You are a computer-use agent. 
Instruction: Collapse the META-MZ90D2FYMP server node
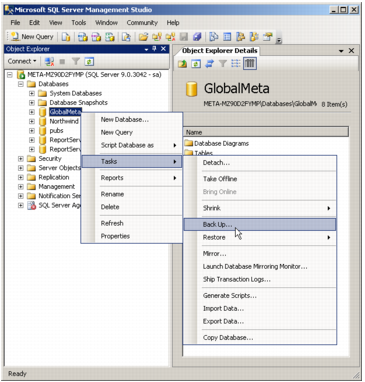point(10,75)
